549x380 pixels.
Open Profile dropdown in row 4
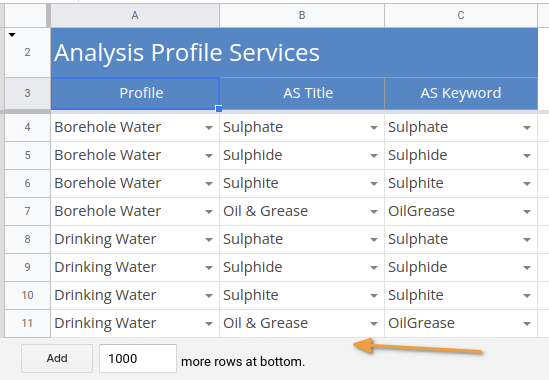[x=209, y=128]
